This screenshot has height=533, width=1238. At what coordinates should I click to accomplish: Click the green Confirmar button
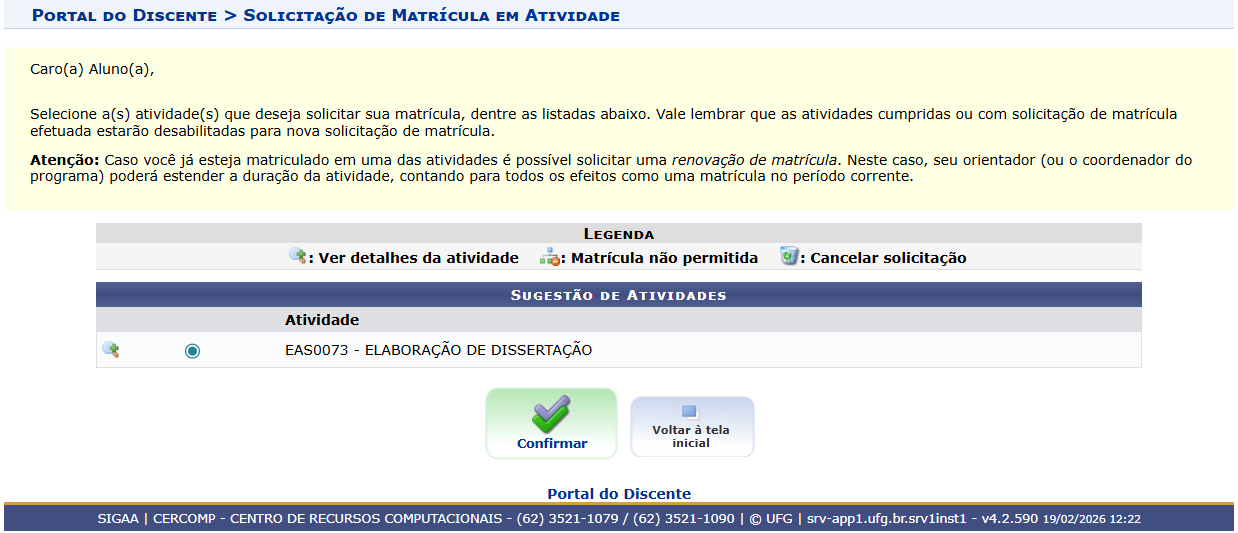tap(552, 423)
